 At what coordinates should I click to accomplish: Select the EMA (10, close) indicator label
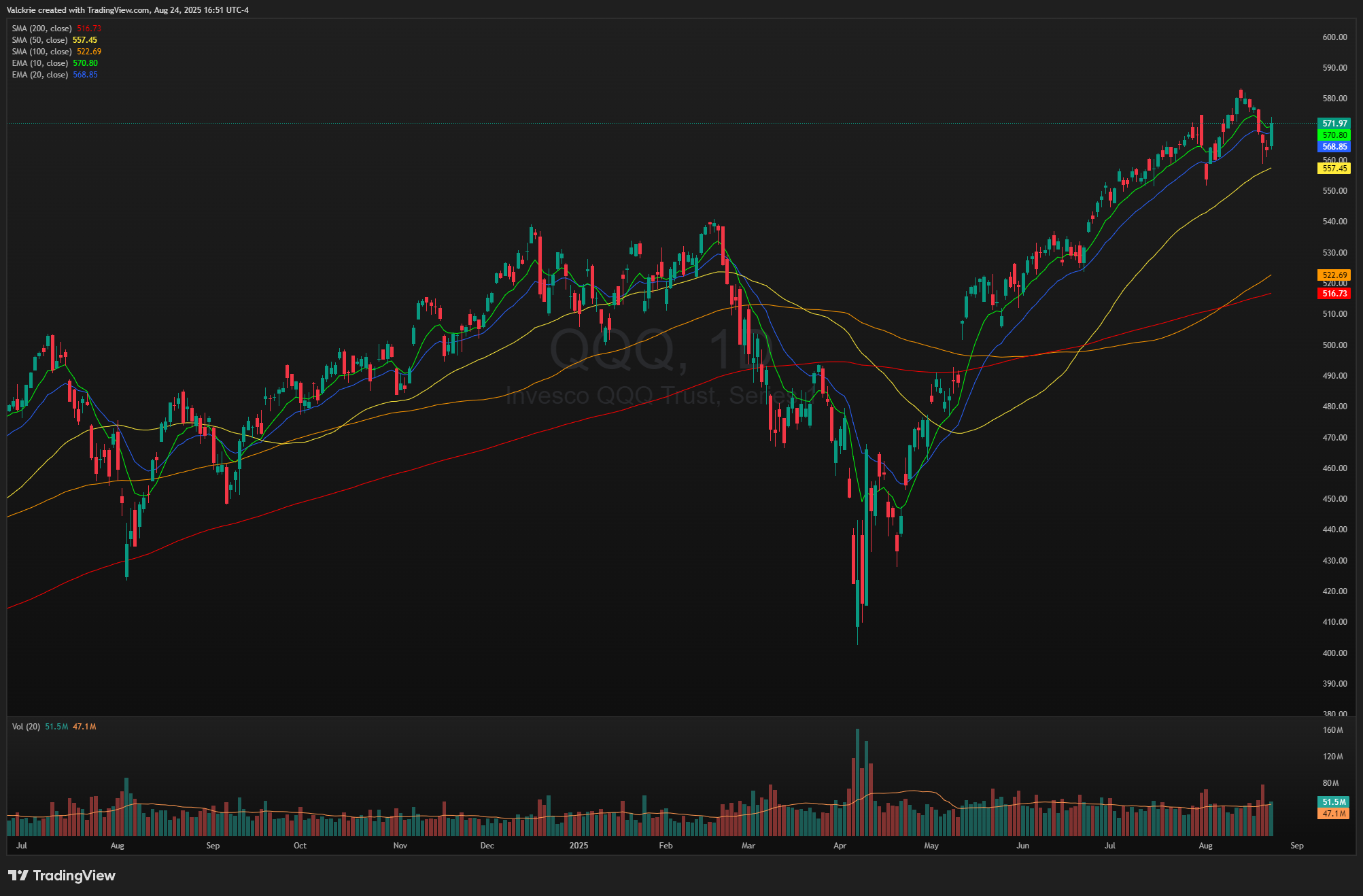tap(39, 63)
